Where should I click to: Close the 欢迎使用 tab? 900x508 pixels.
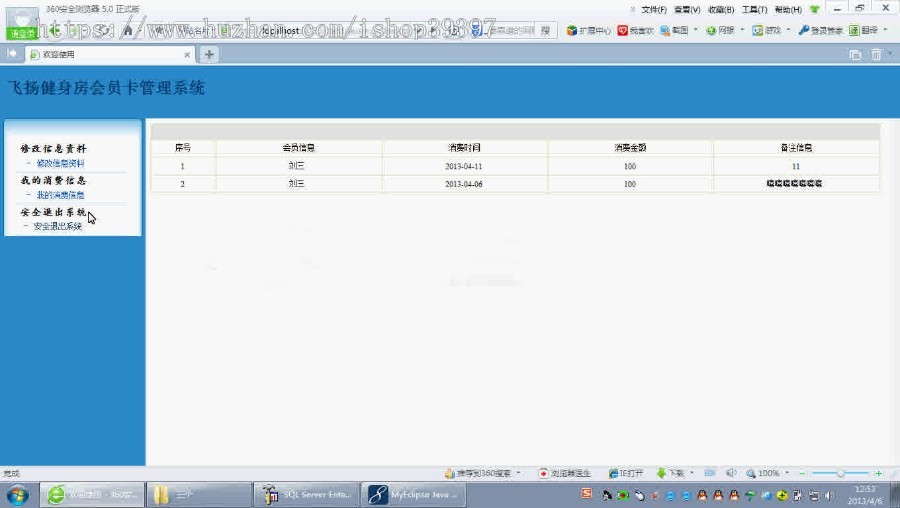[x=187, y=55]
